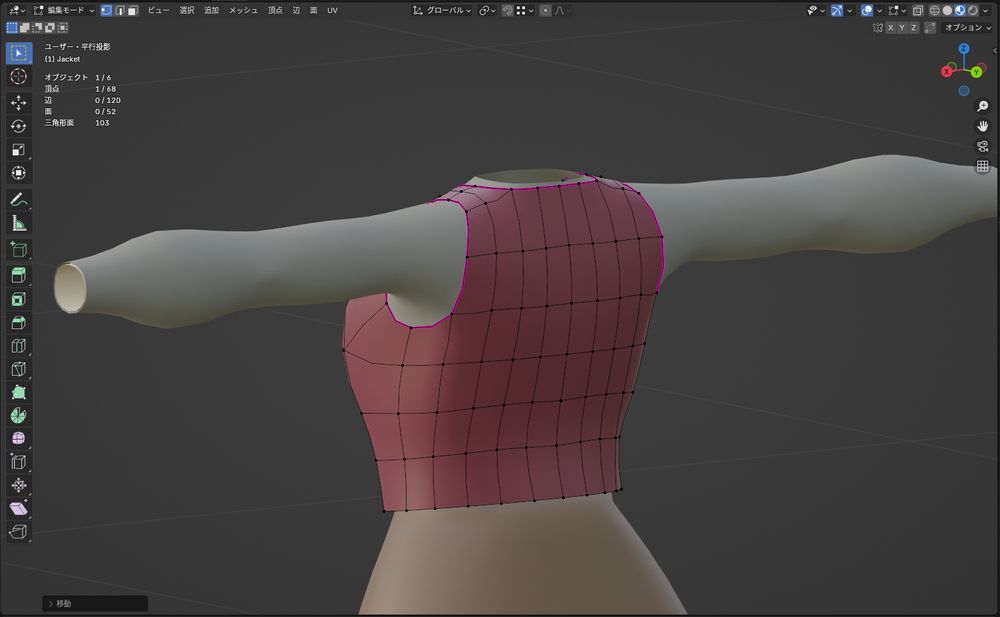Screen dimensions: 1000x617
Task: Open the オプション dropdown
Action: point(967,27)
